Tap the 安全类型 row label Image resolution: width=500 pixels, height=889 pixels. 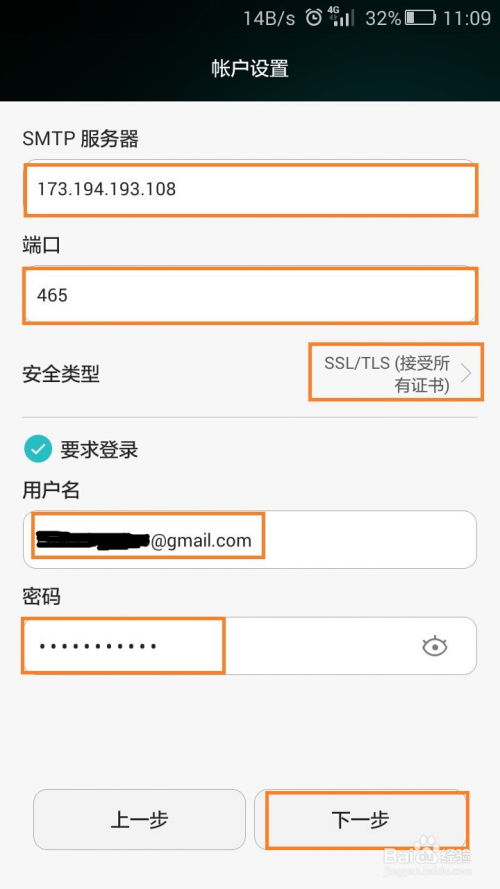(x=61, y=374)
